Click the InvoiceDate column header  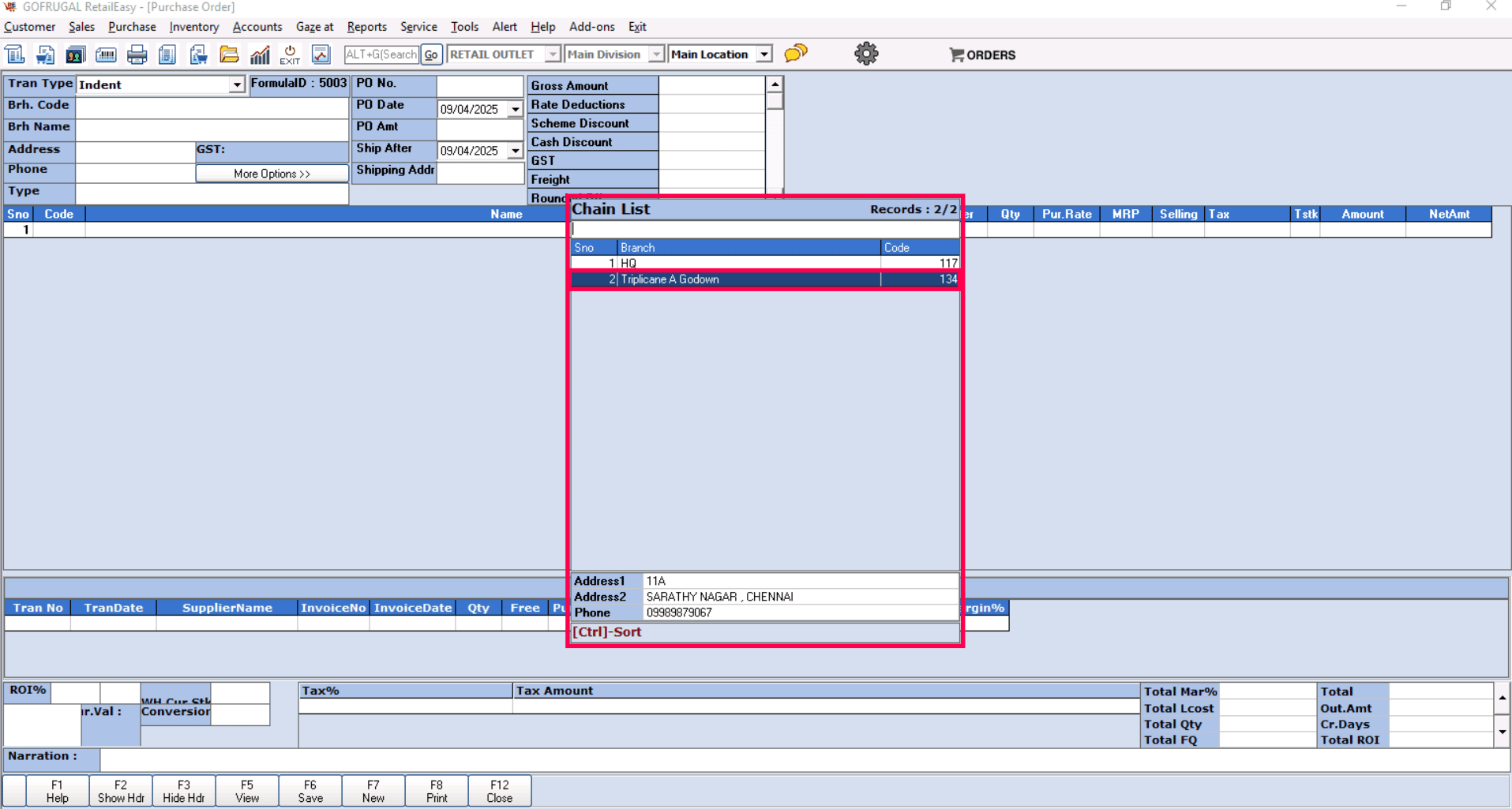(412, 608)
